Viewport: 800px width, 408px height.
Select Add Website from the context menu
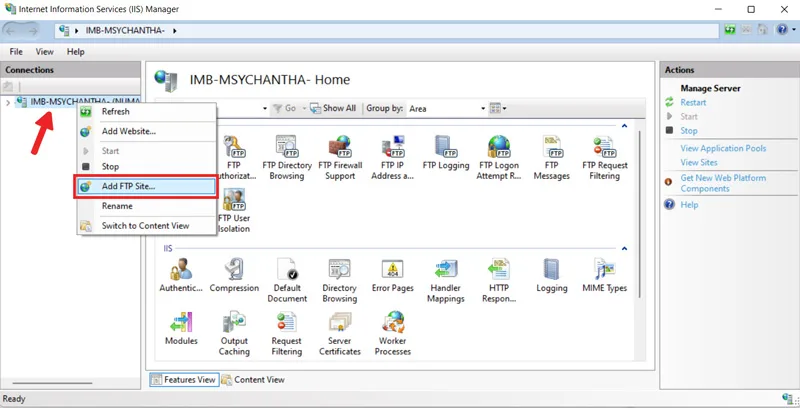146,131
